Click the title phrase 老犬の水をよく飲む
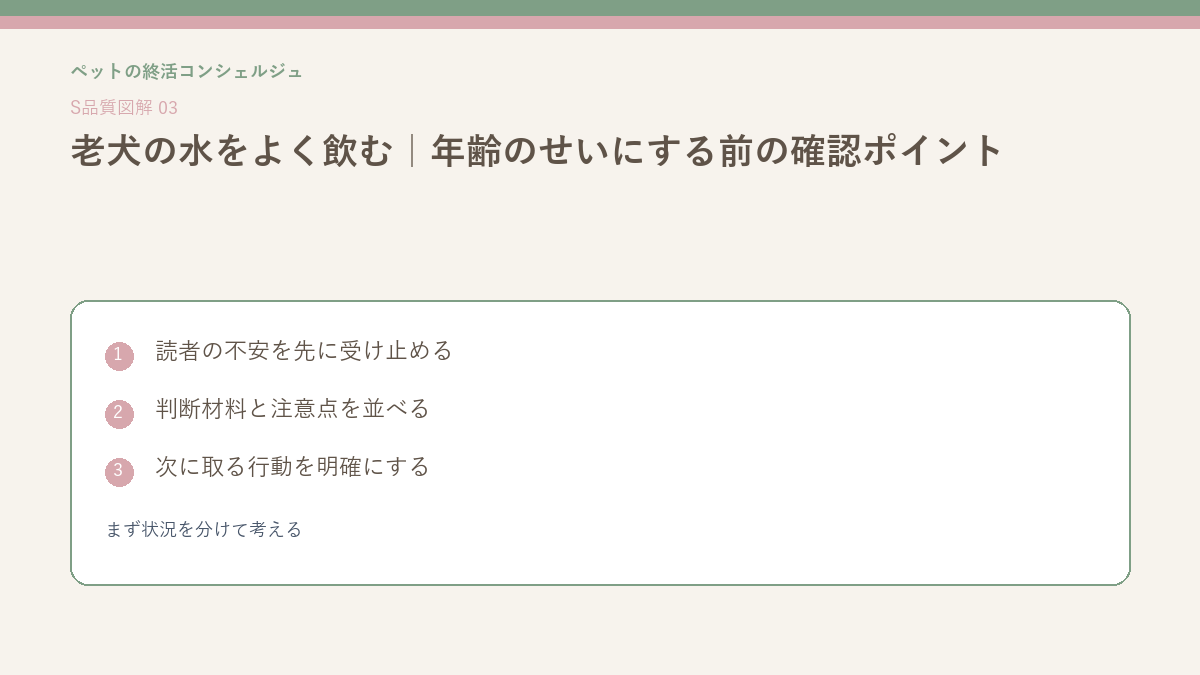This screenshot has width=1200, height=675. (231, 151)
